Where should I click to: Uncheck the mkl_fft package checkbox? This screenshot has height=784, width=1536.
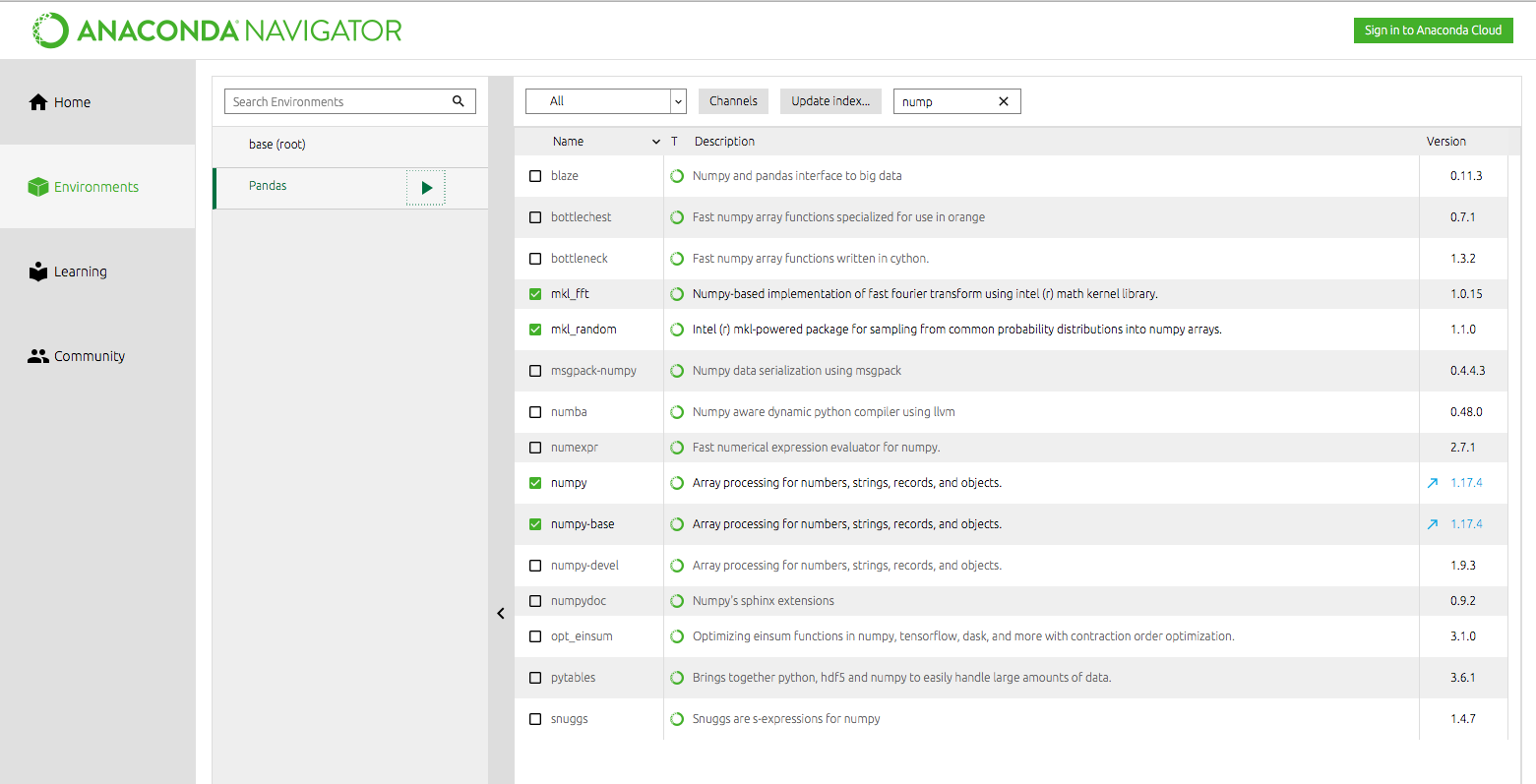pyautogui.click(x=535, y=294)
